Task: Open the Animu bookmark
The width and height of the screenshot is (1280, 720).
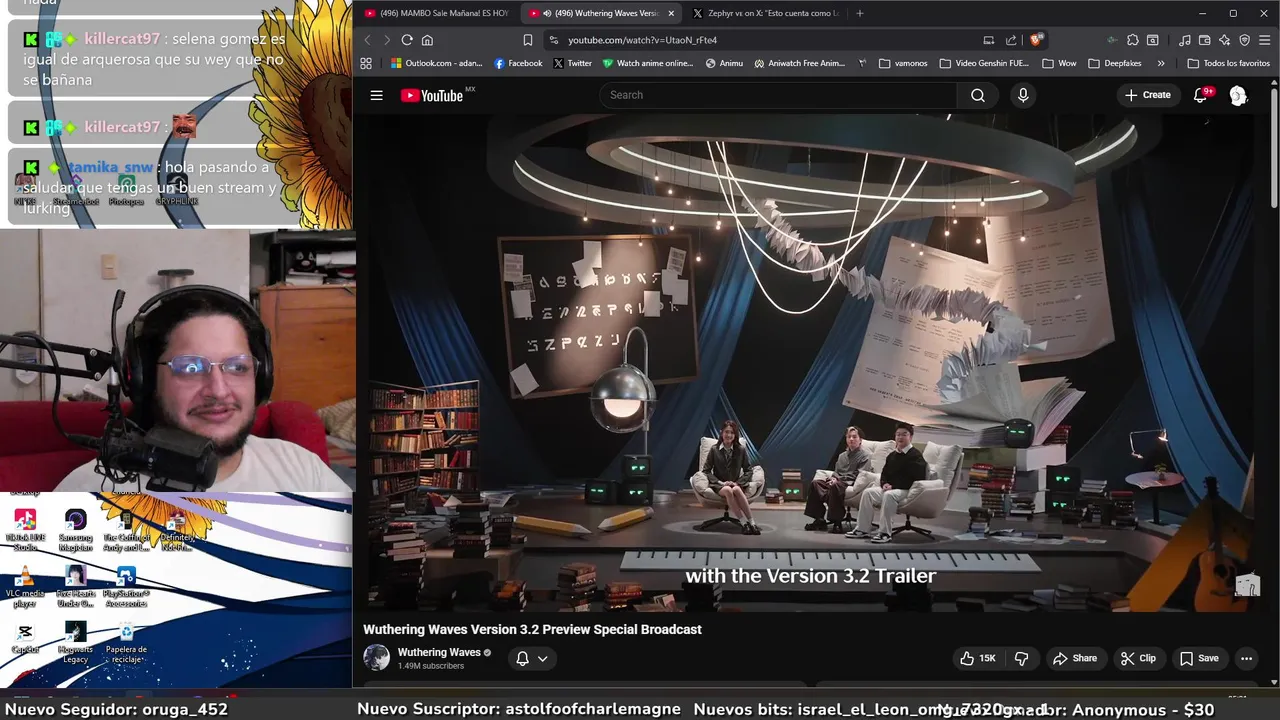Action: coord(724,63)
